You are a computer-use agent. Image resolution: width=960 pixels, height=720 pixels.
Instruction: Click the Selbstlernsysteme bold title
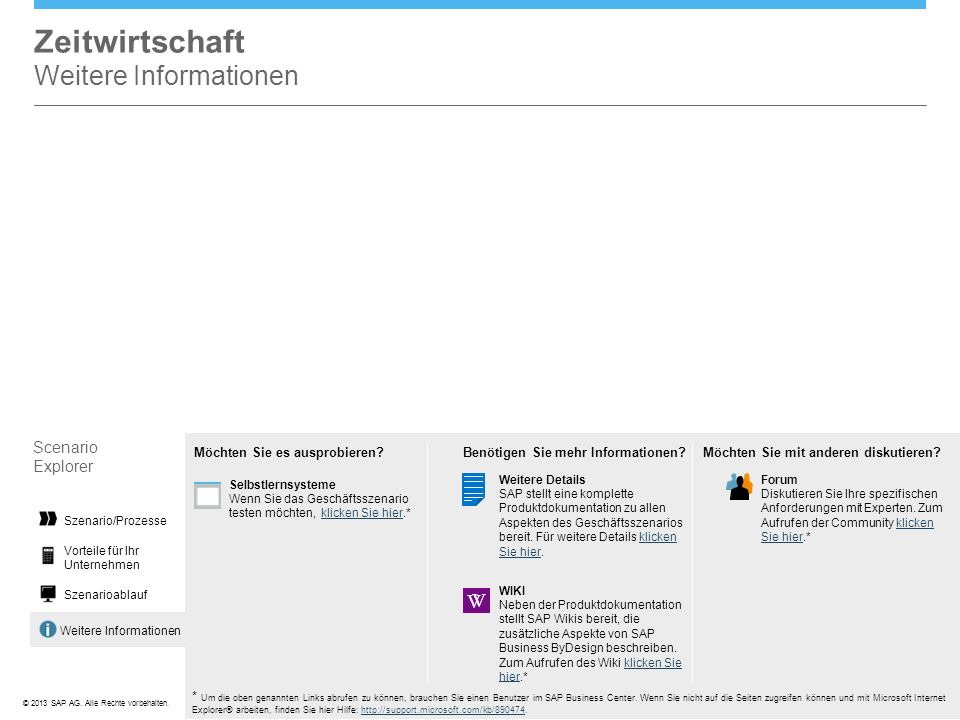(282, 485)
